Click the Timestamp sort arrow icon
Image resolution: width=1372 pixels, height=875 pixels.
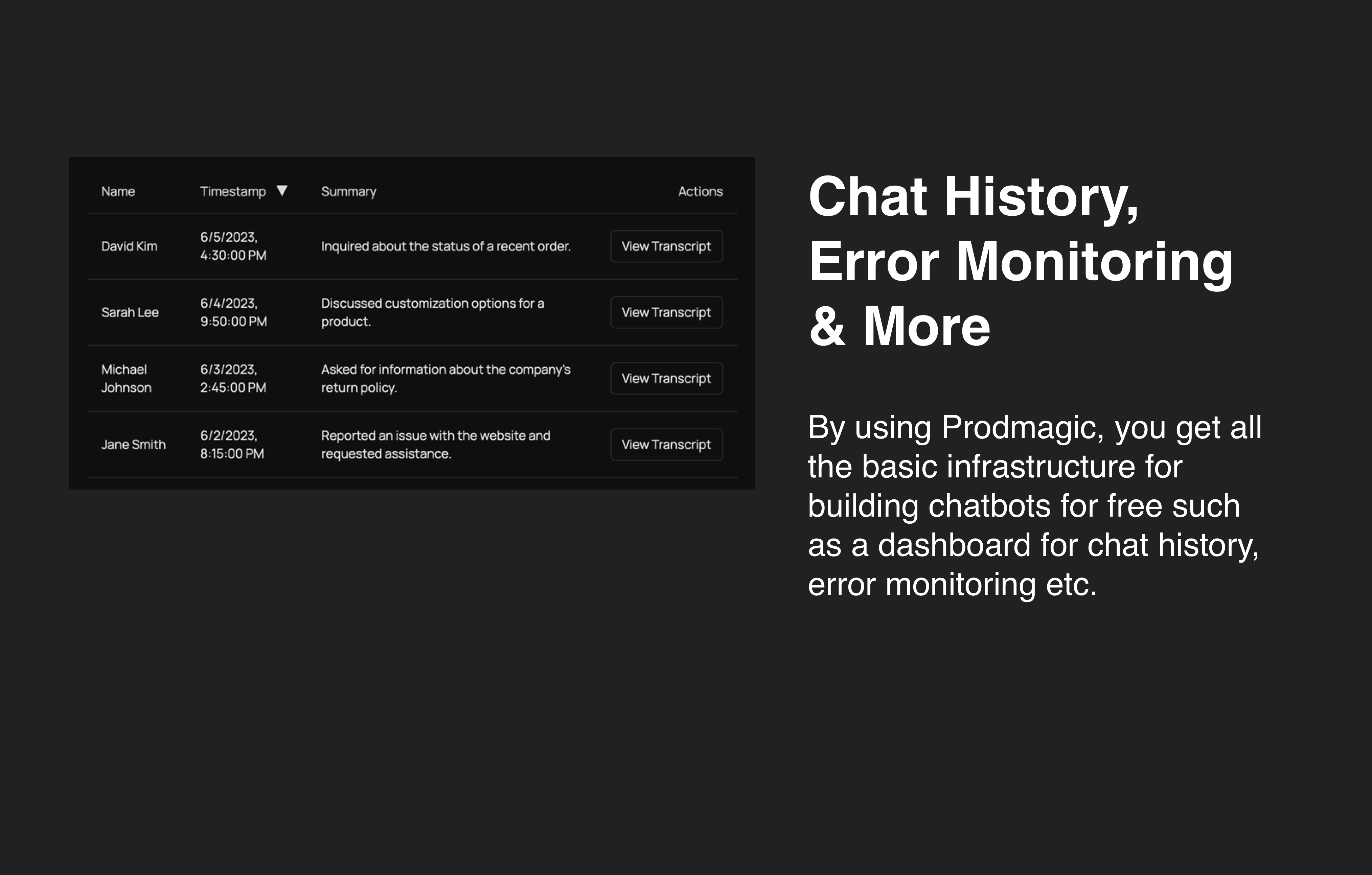pos(282,191)
